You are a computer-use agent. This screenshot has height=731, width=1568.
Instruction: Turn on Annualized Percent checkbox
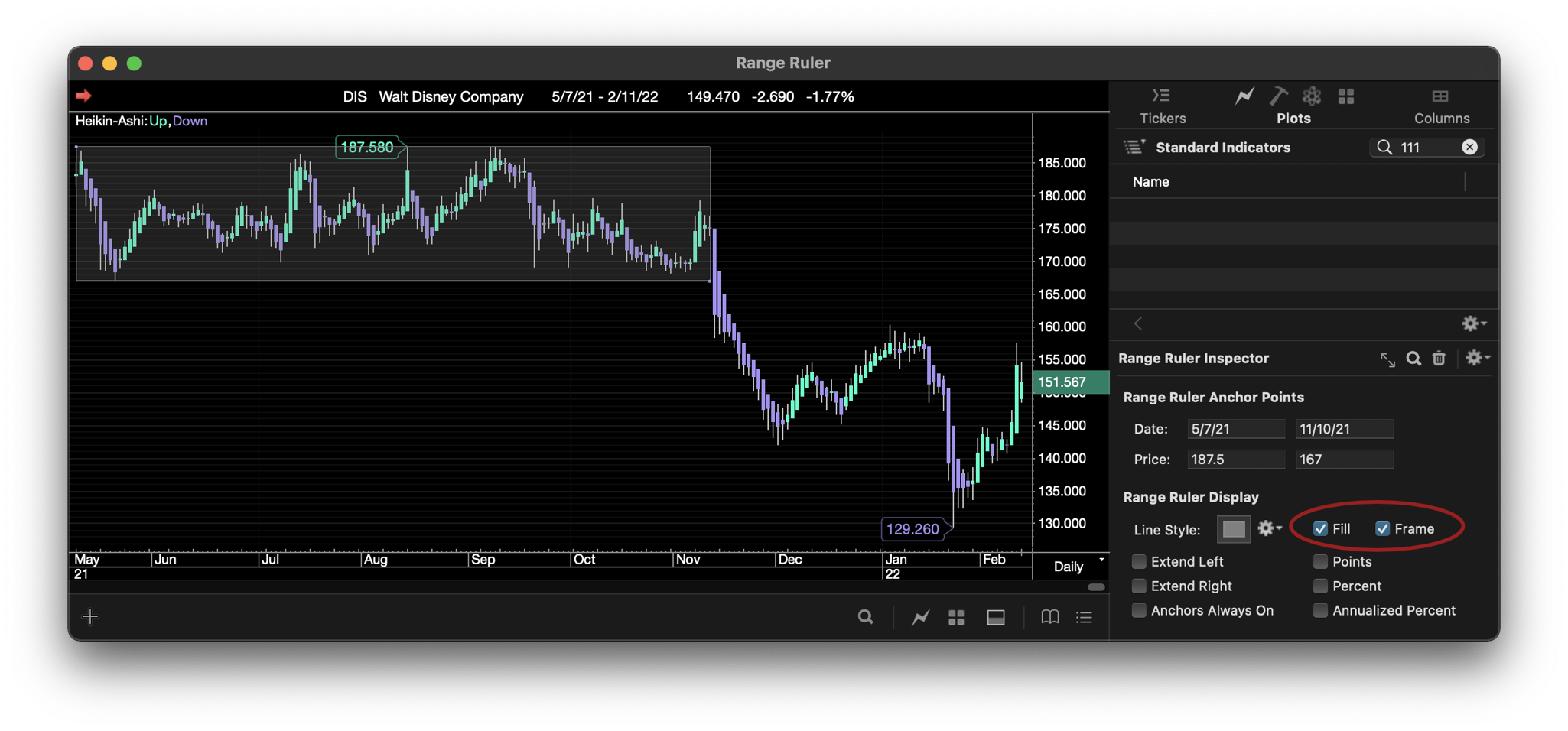(x=1320, y=610)
